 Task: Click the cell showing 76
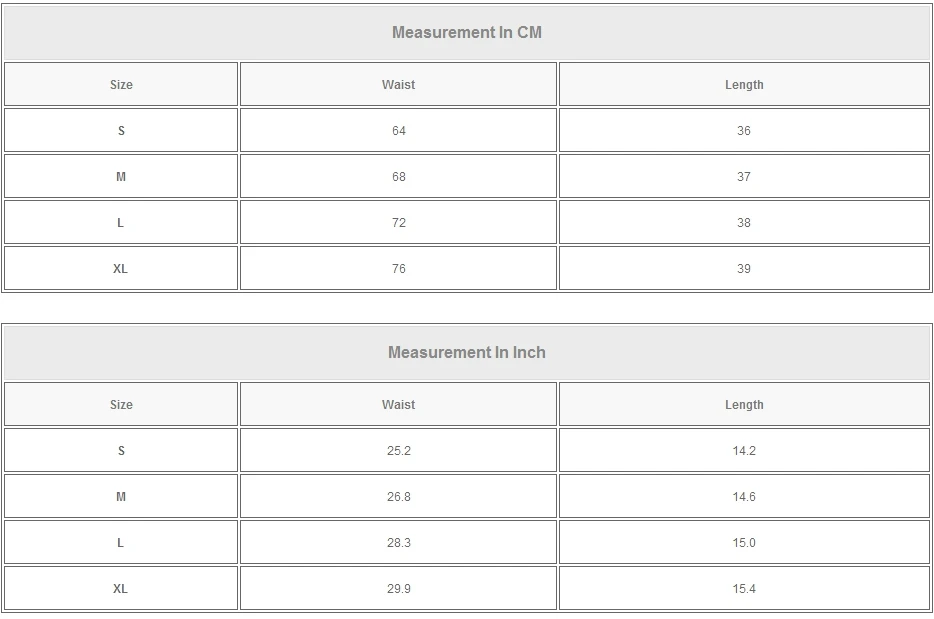coord(398,269)
